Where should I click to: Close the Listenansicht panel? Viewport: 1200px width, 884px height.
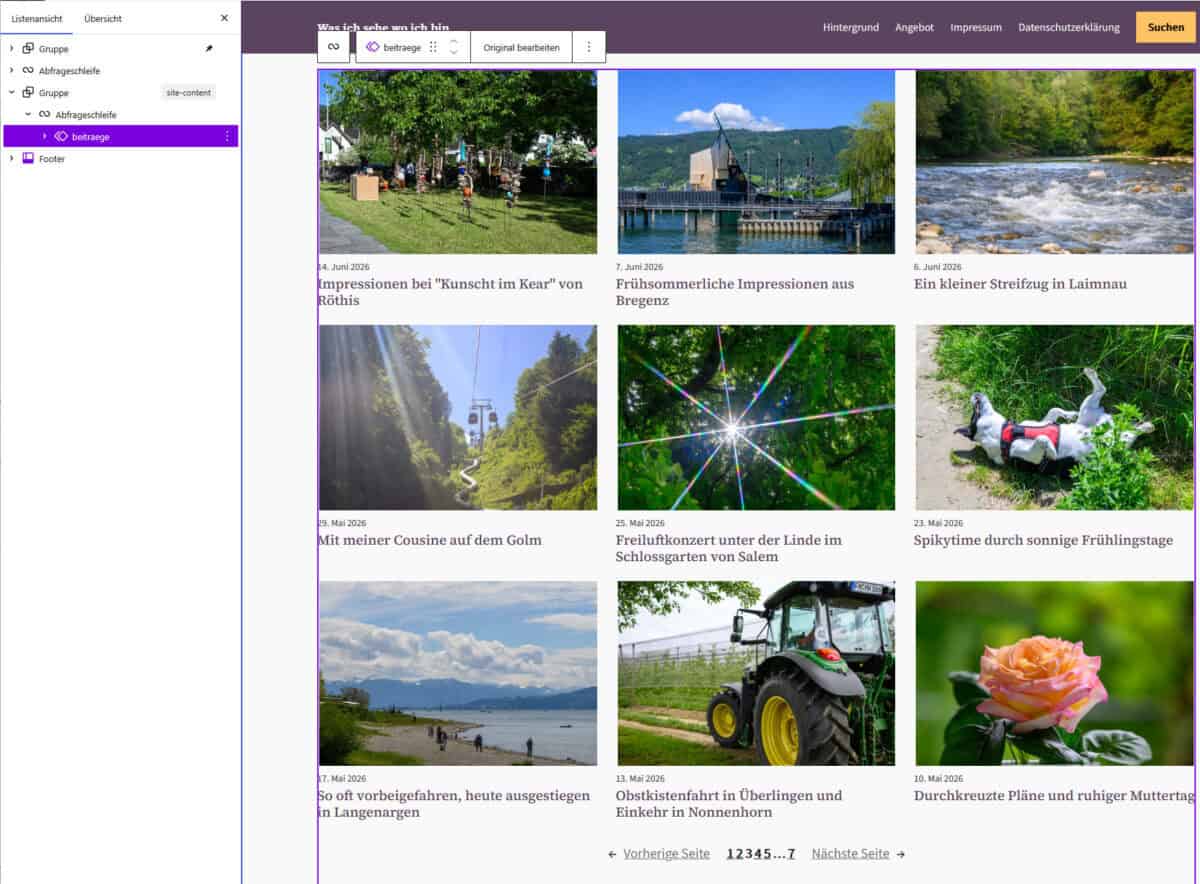click(x=224, y=18)
